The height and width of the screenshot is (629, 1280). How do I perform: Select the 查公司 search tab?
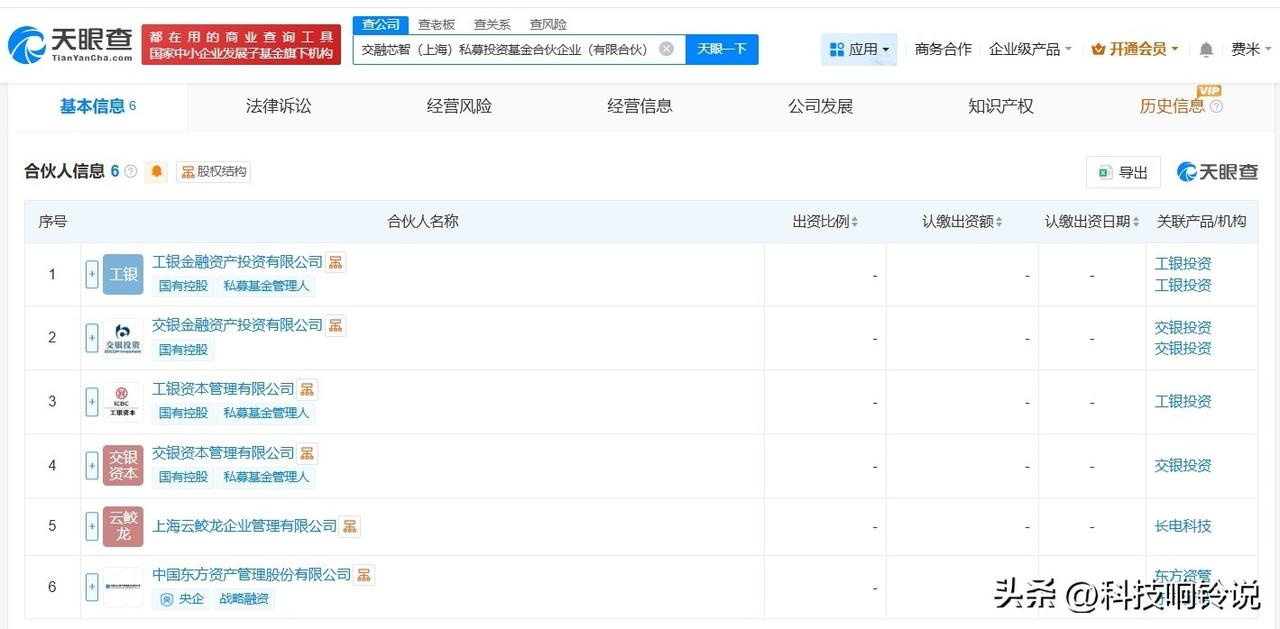381,25
